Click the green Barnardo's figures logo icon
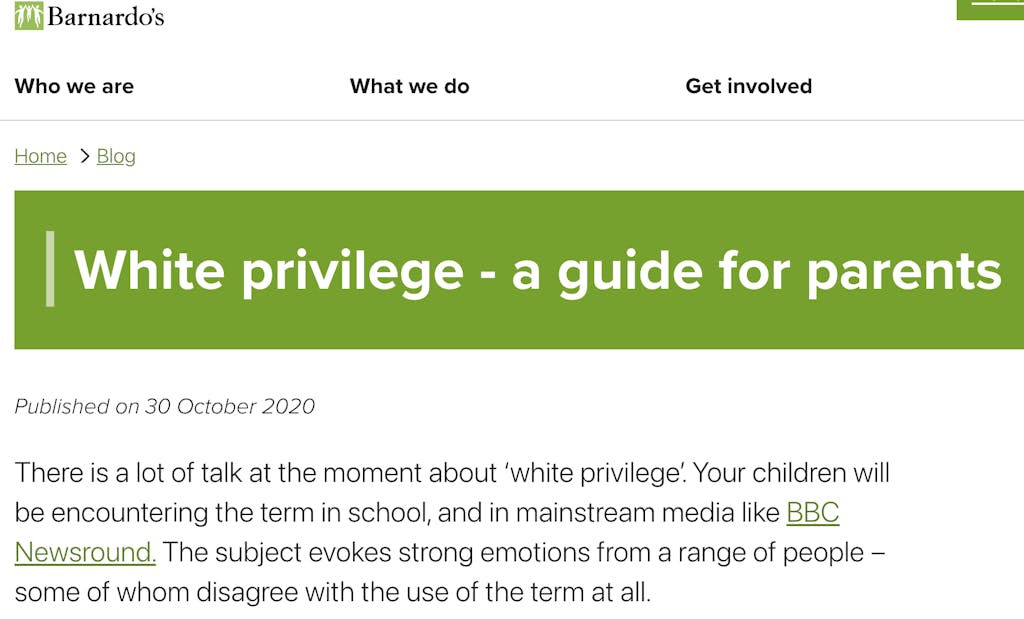The height and width of the screenshot is (619, 1024). point(28,16)
